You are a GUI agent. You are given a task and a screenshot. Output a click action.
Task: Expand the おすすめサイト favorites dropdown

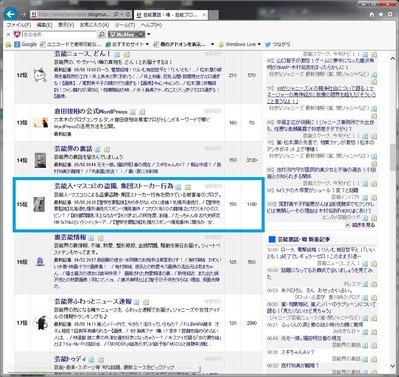click(x=147, y=44)
